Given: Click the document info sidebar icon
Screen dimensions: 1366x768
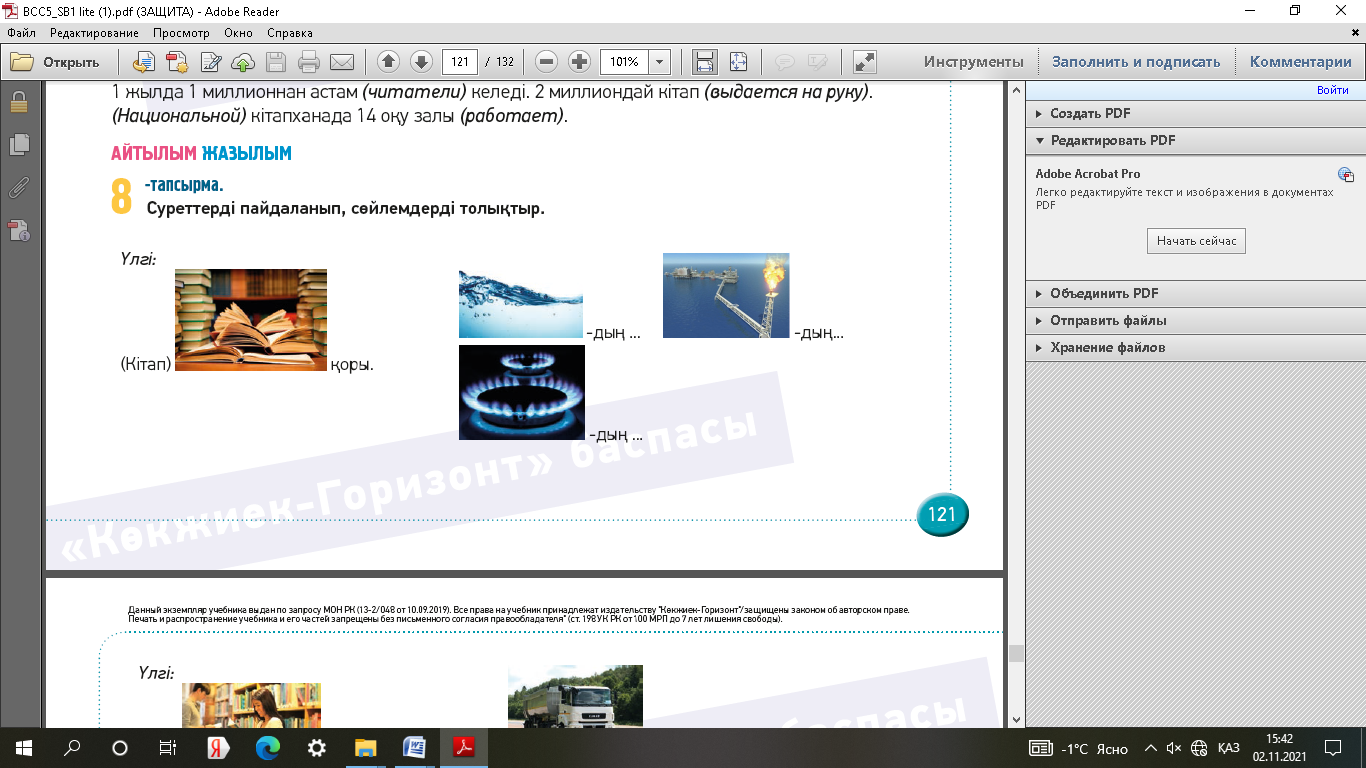Looking at the screenshot, I should [18, 231].
